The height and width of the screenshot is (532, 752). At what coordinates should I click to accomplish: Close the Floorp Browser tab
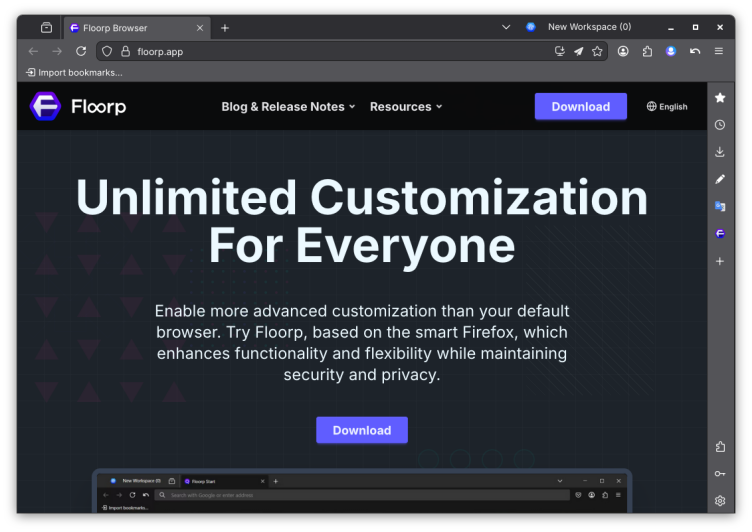click(200, 28)
